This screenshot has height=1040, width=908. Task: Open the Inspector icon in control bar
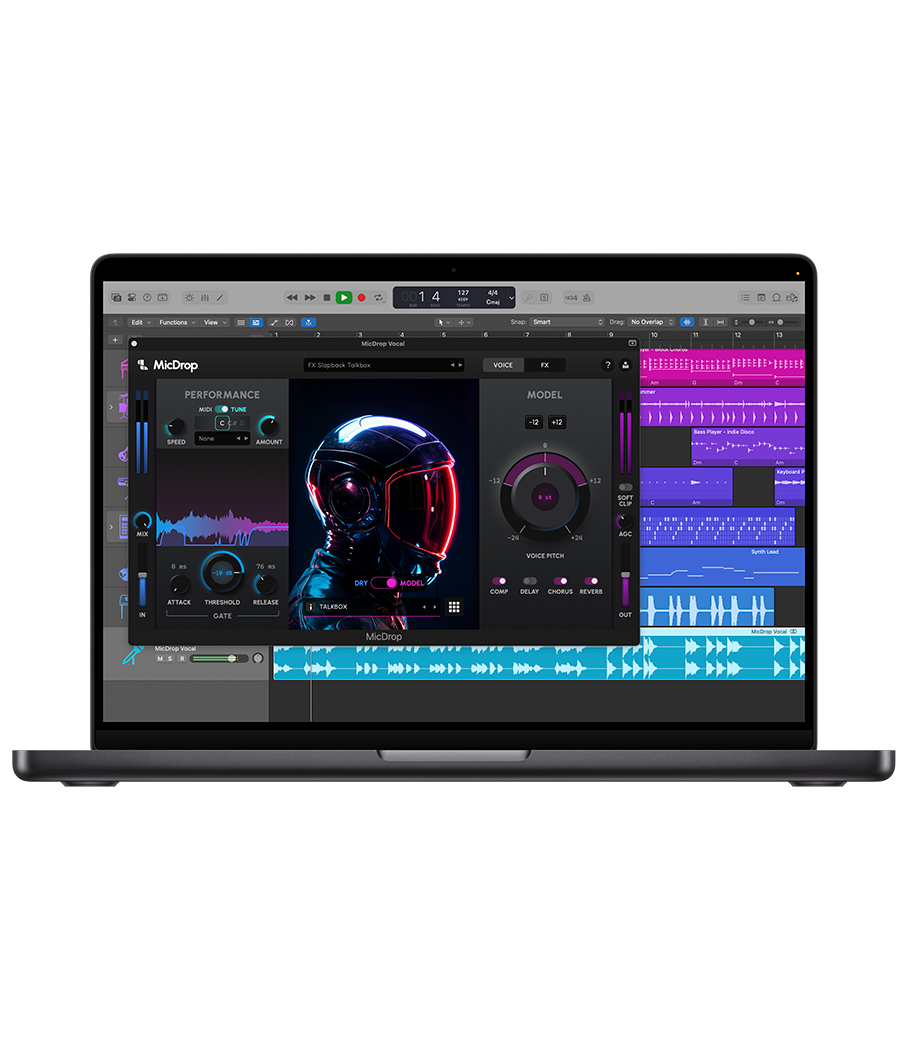[x=132, y=298]
